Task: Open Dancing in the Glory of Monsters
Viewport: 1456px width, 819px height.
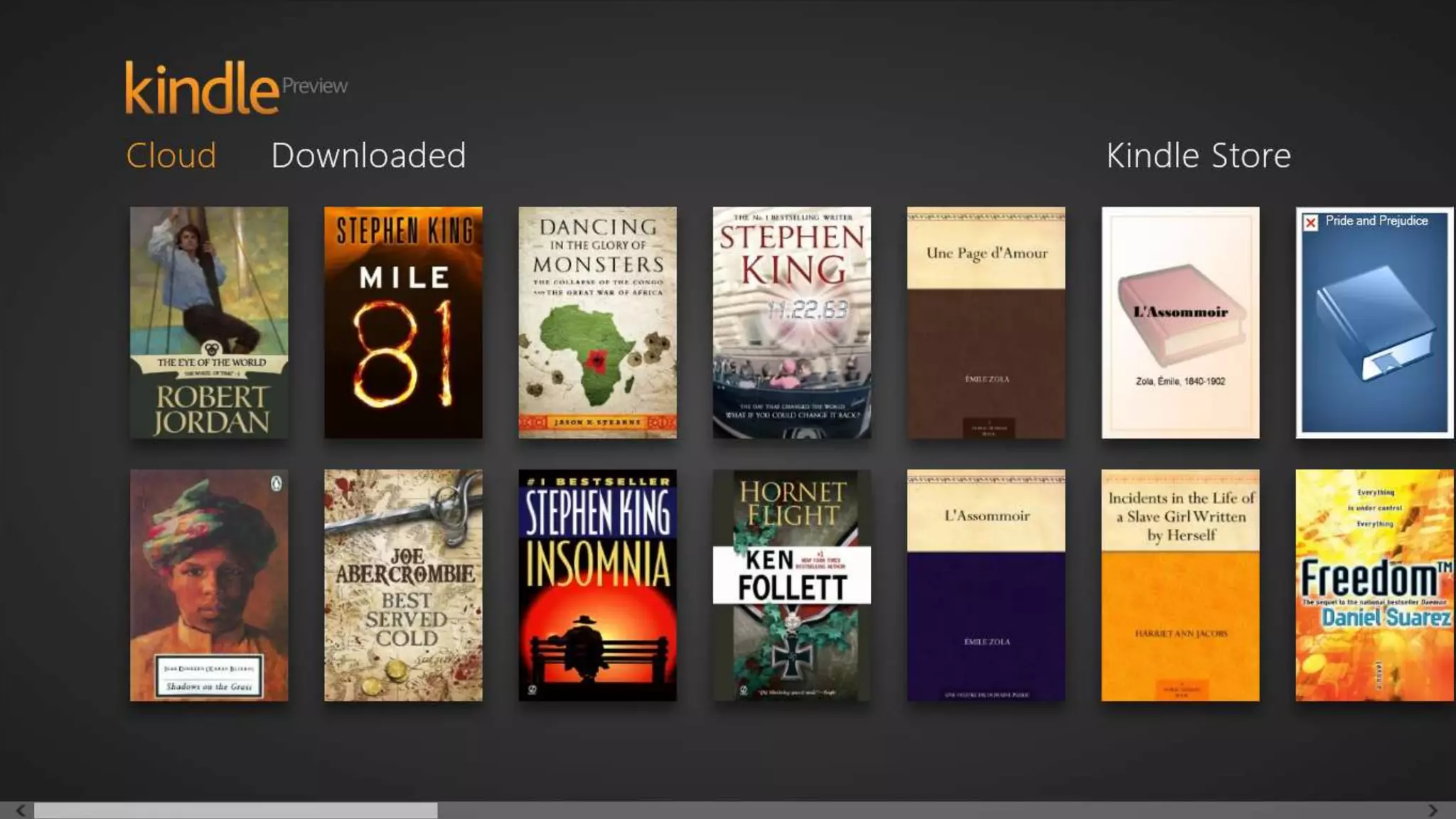Action: 597,322
